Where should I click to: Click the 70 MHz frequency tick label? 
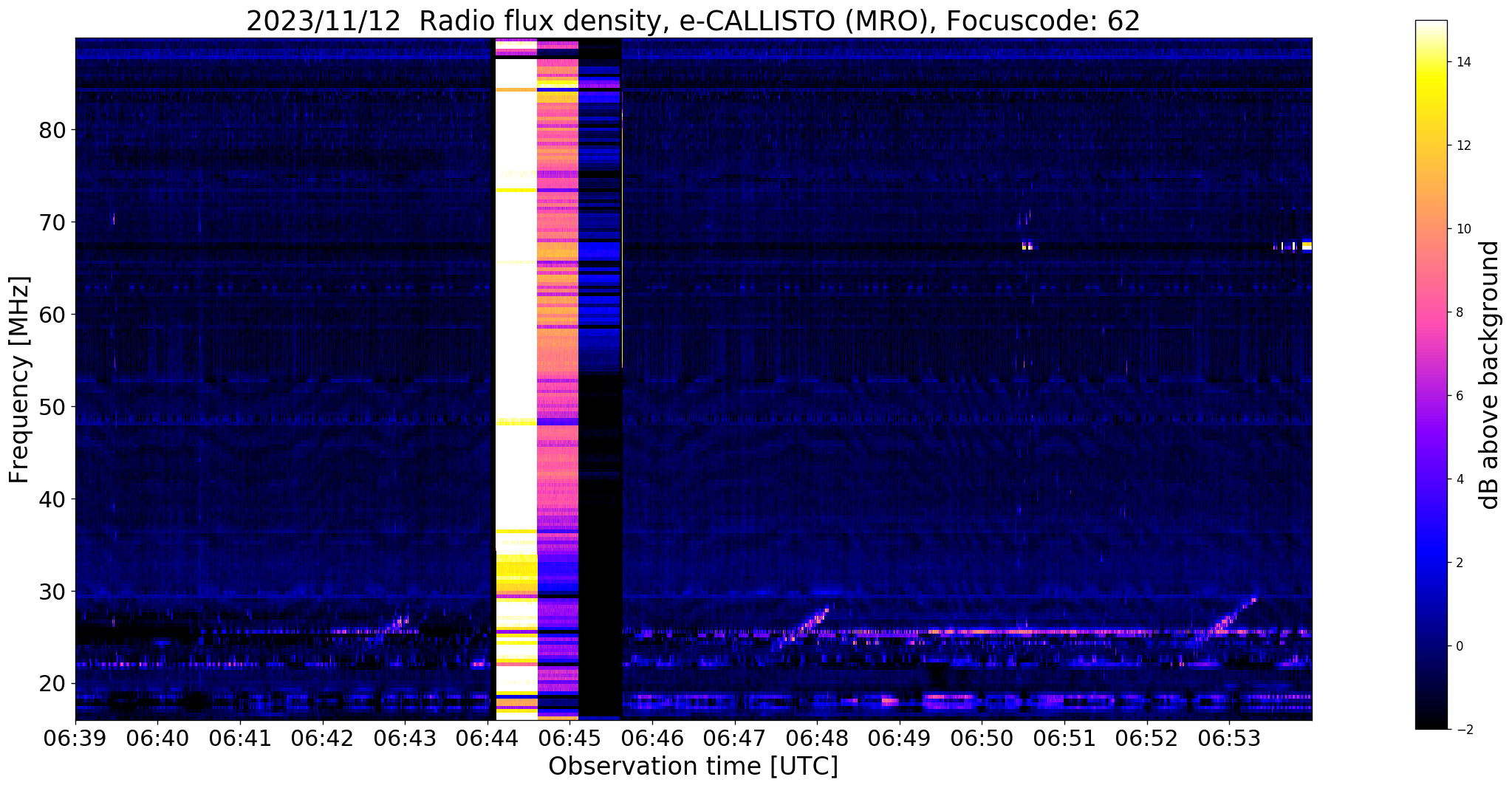tap(52, 222)
